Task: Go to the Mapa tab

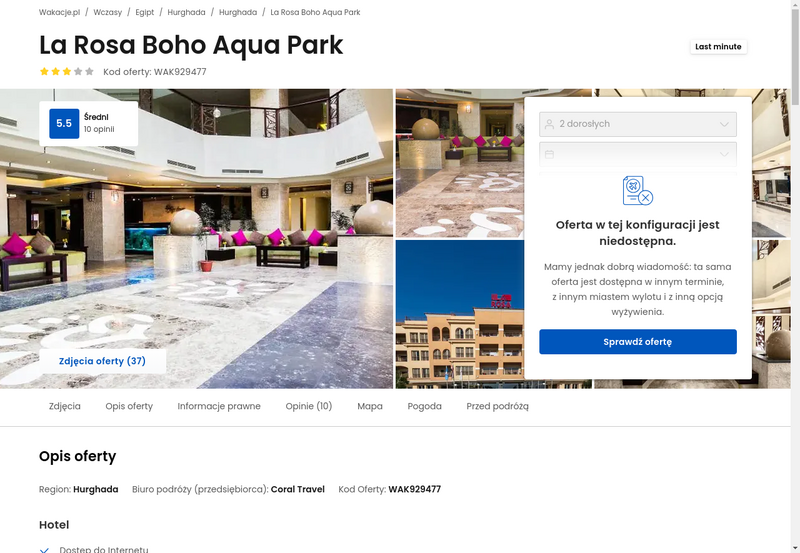Action: (370, 406)
